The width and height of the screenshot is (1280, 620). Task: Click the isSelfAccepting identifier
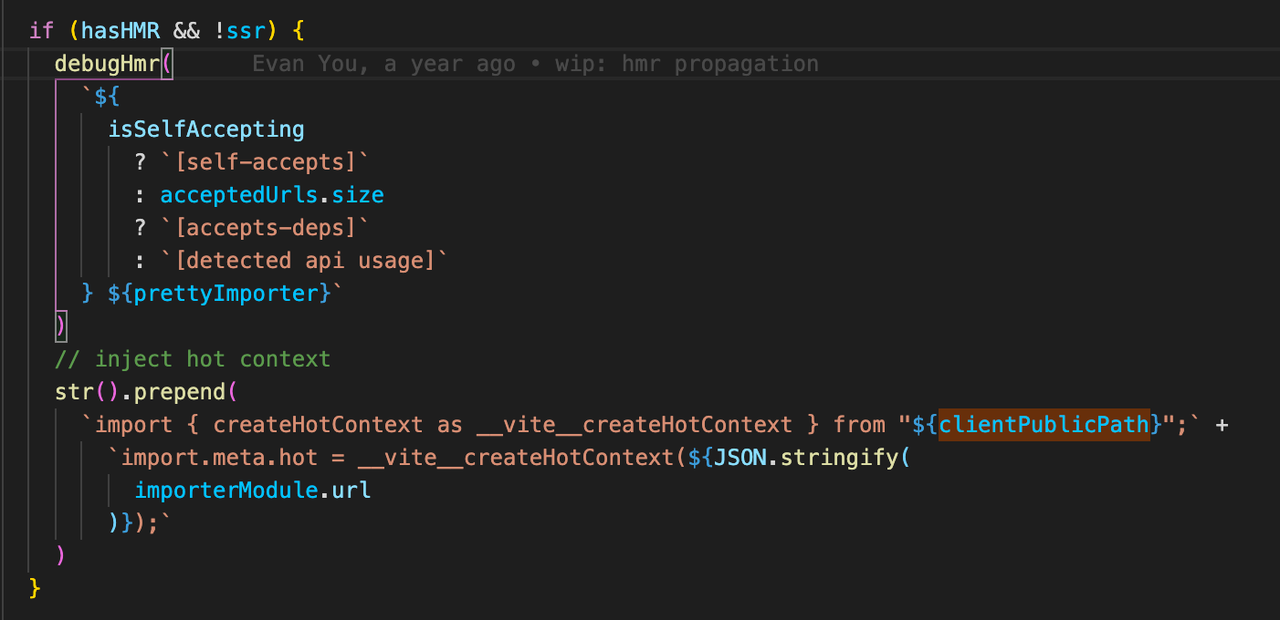[206, 129]
